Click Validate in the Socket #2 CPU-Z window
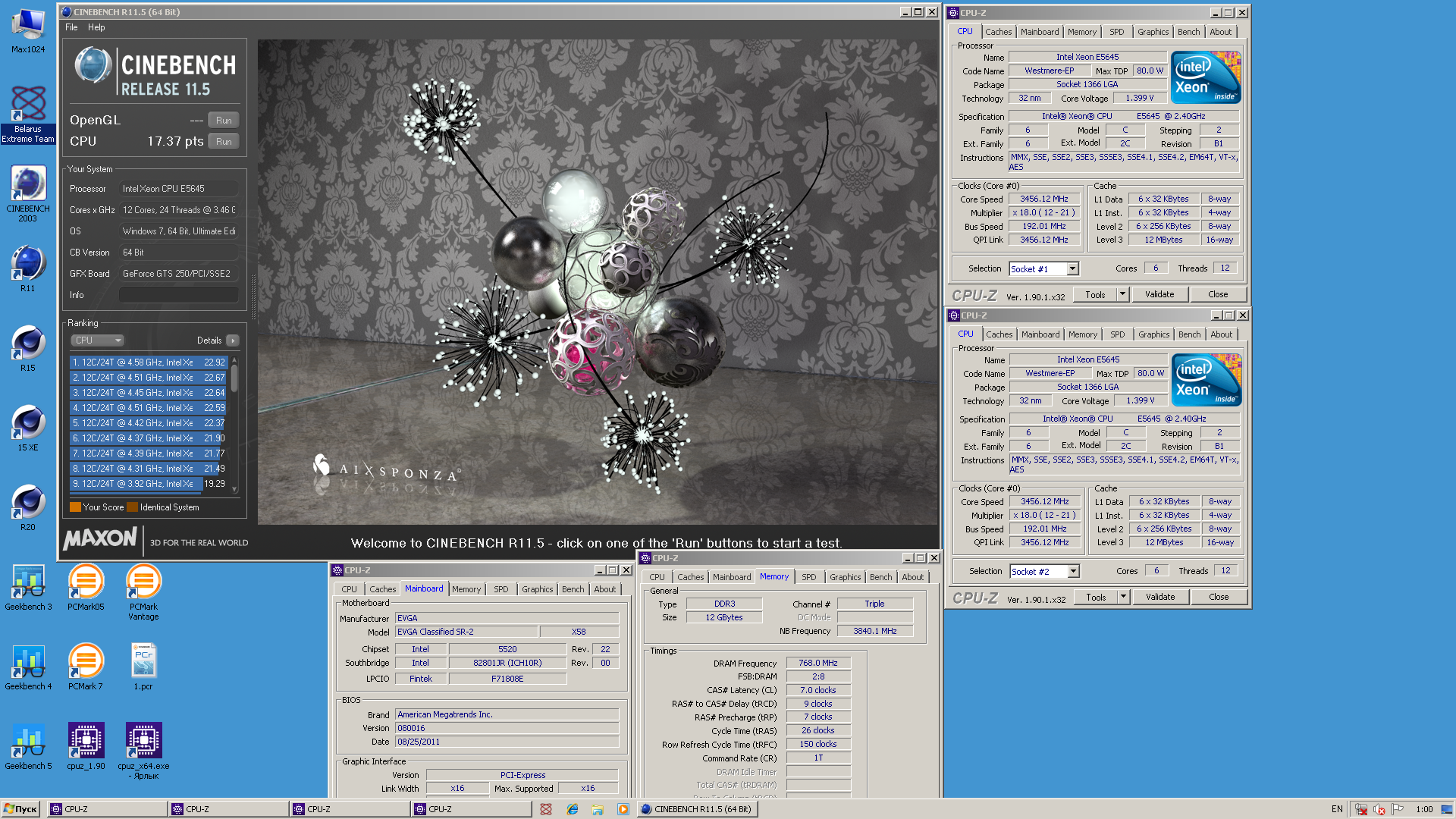The width and height of the screenshot is (1456, 819). coord(1159,597)
